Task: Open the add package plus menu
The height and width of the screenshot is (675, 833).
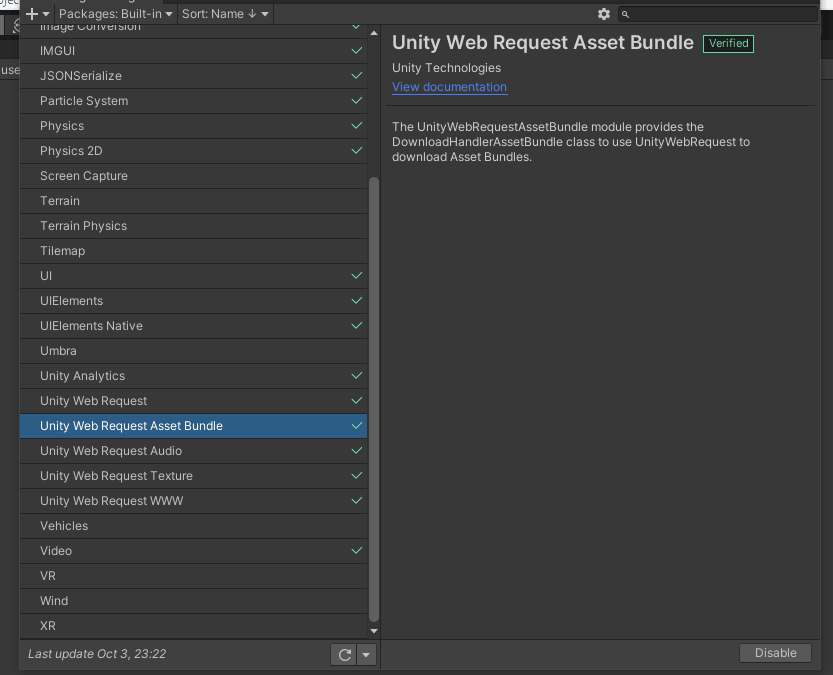Action: click(37, 14)
